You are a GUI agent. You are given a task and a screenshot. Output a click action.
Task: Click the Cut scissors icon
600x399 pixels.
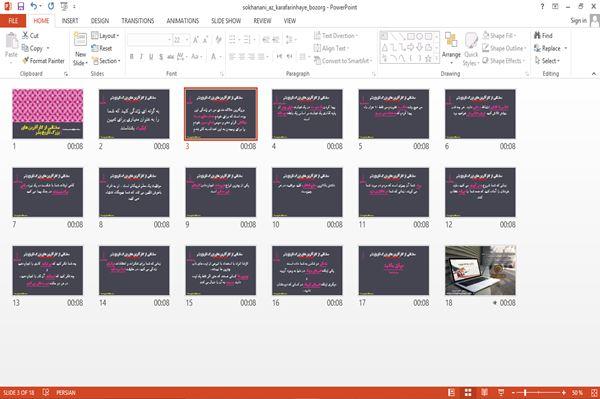coord(25,36)
